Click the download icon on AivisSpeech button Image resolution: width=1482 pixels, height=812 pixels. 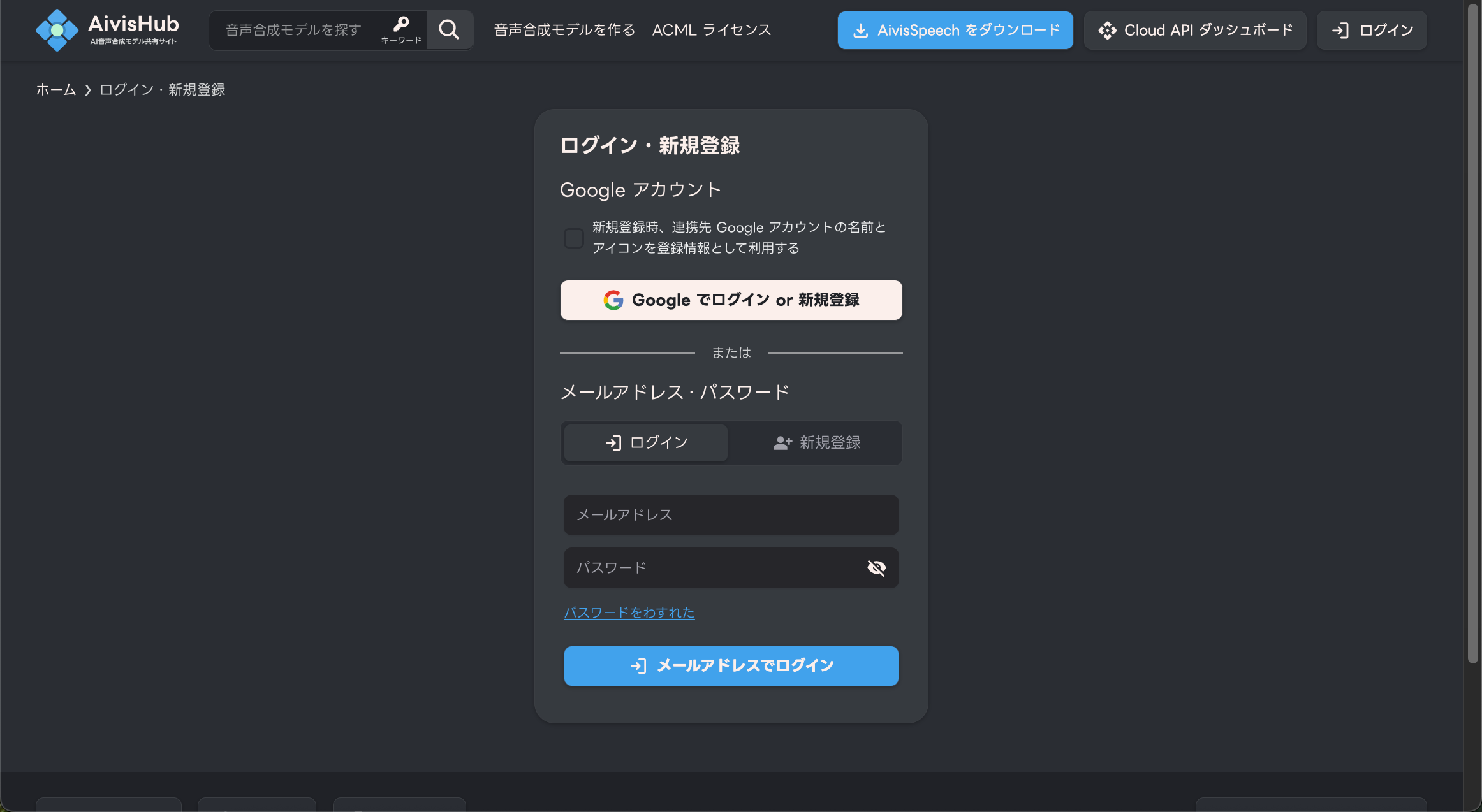(862, 29)
